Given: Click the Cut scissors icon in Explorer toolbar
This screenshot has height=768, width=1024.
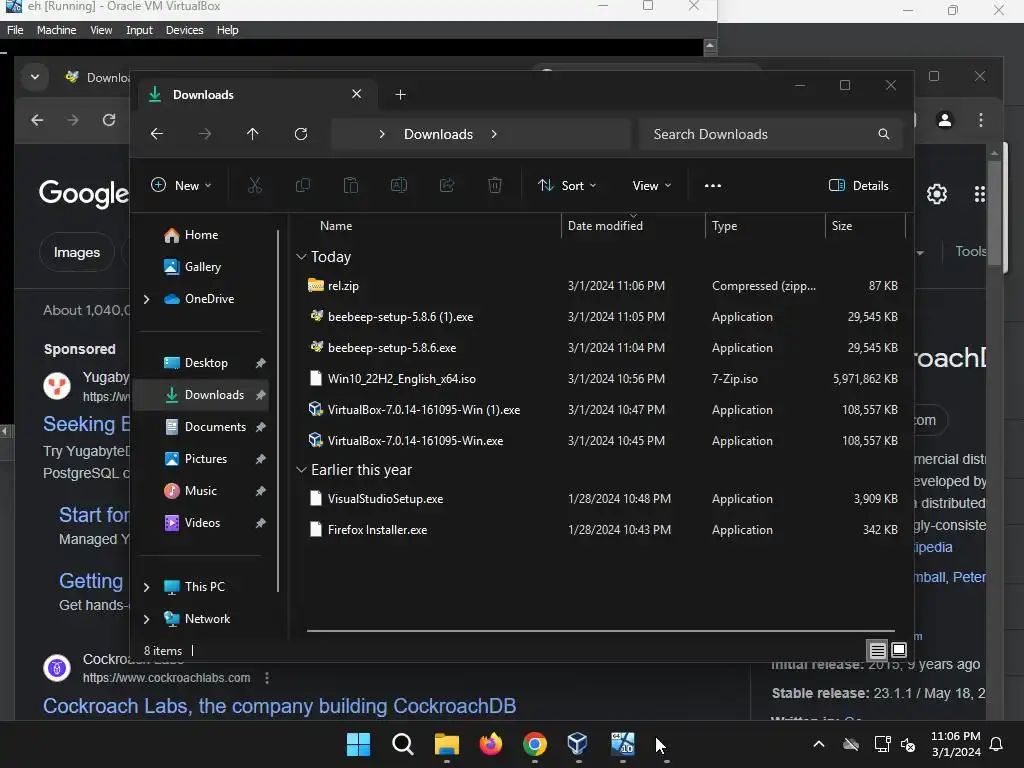Looking at the screenshot, I should [x=255, y=185].
